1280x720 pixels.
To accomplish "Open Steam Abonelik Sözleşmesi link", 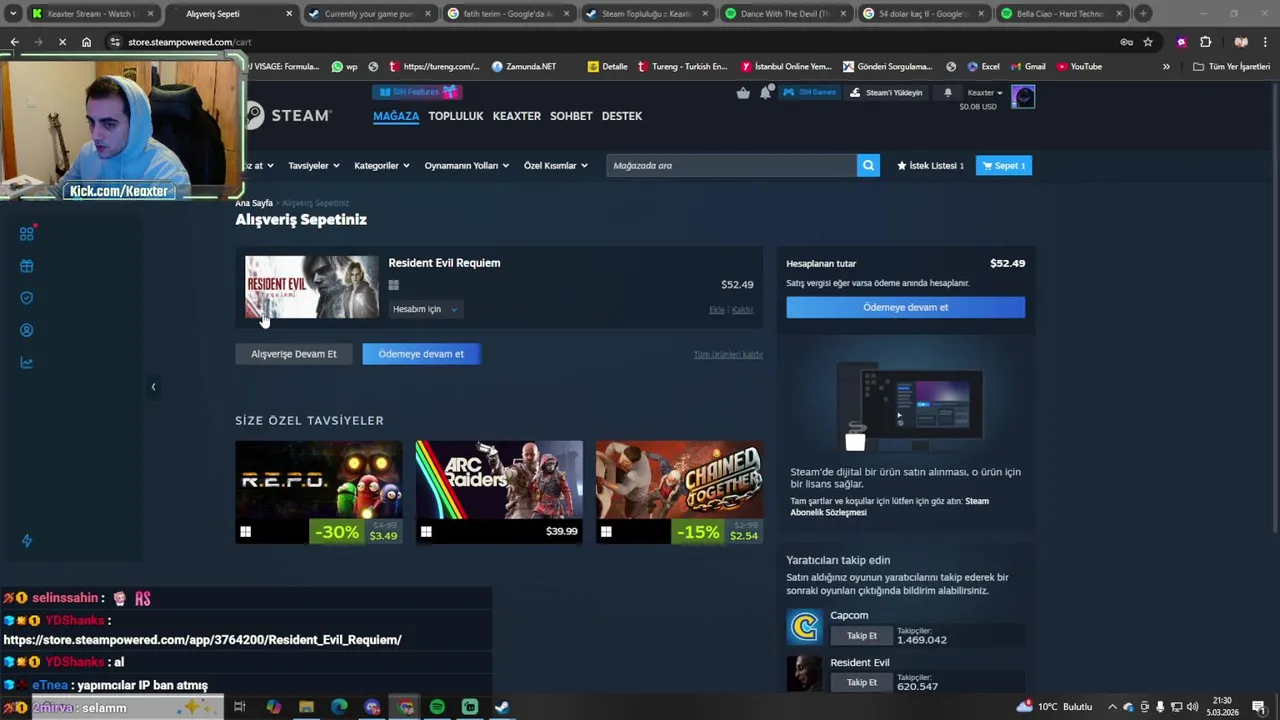I will (889, 507).
